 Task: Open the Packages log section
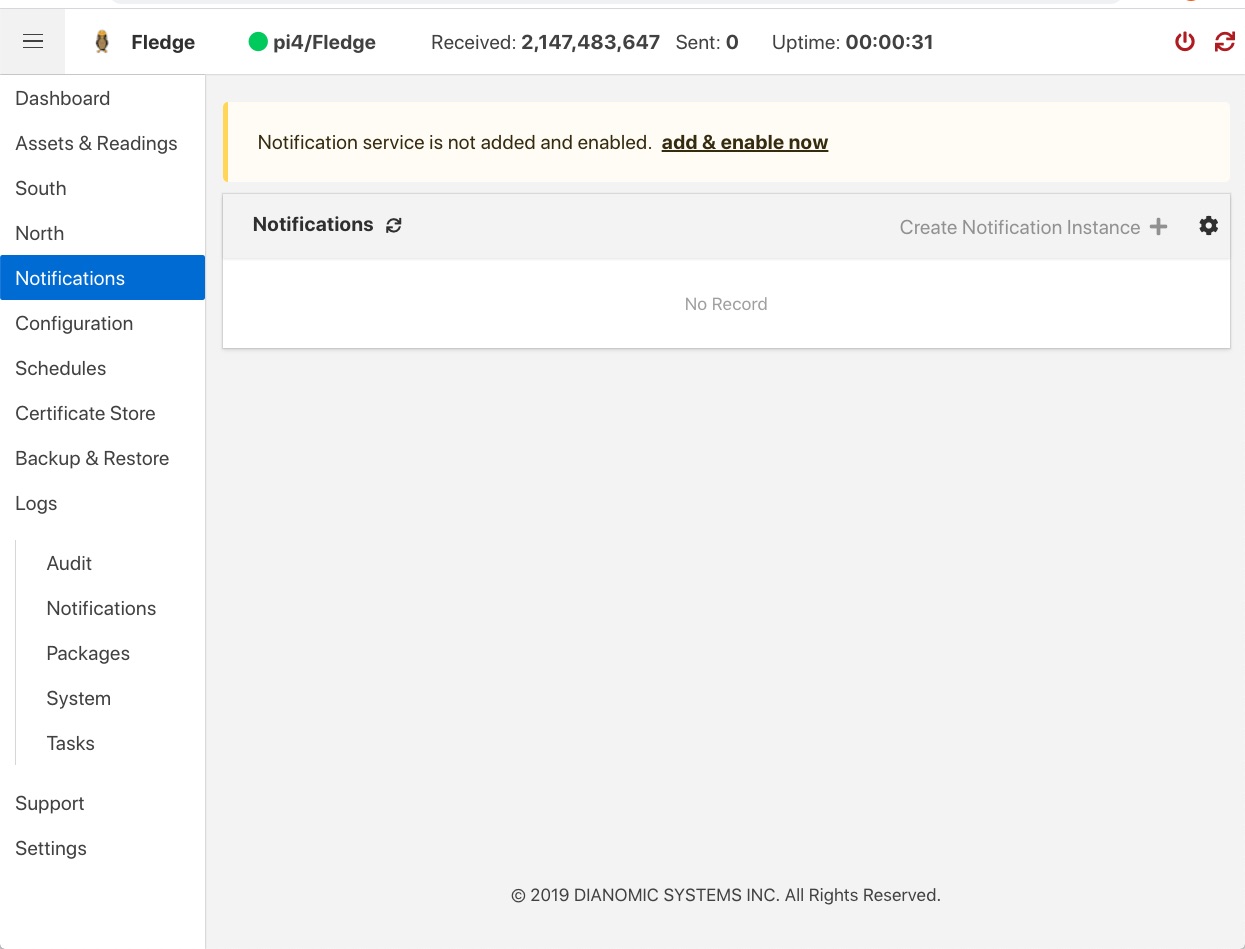(x=88, y=653)
